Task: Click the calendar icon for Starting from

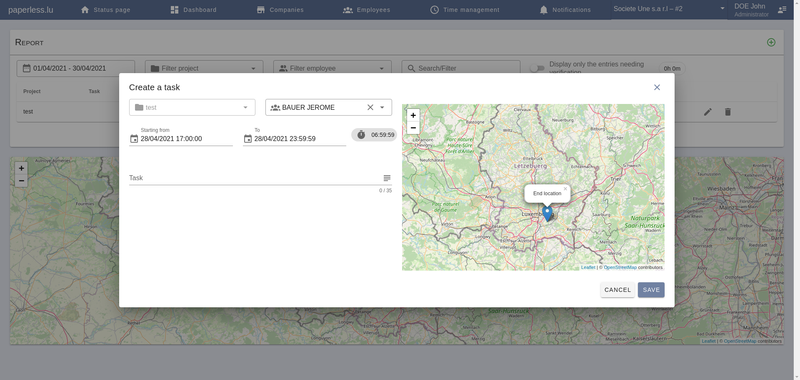Action: (134, 139)
